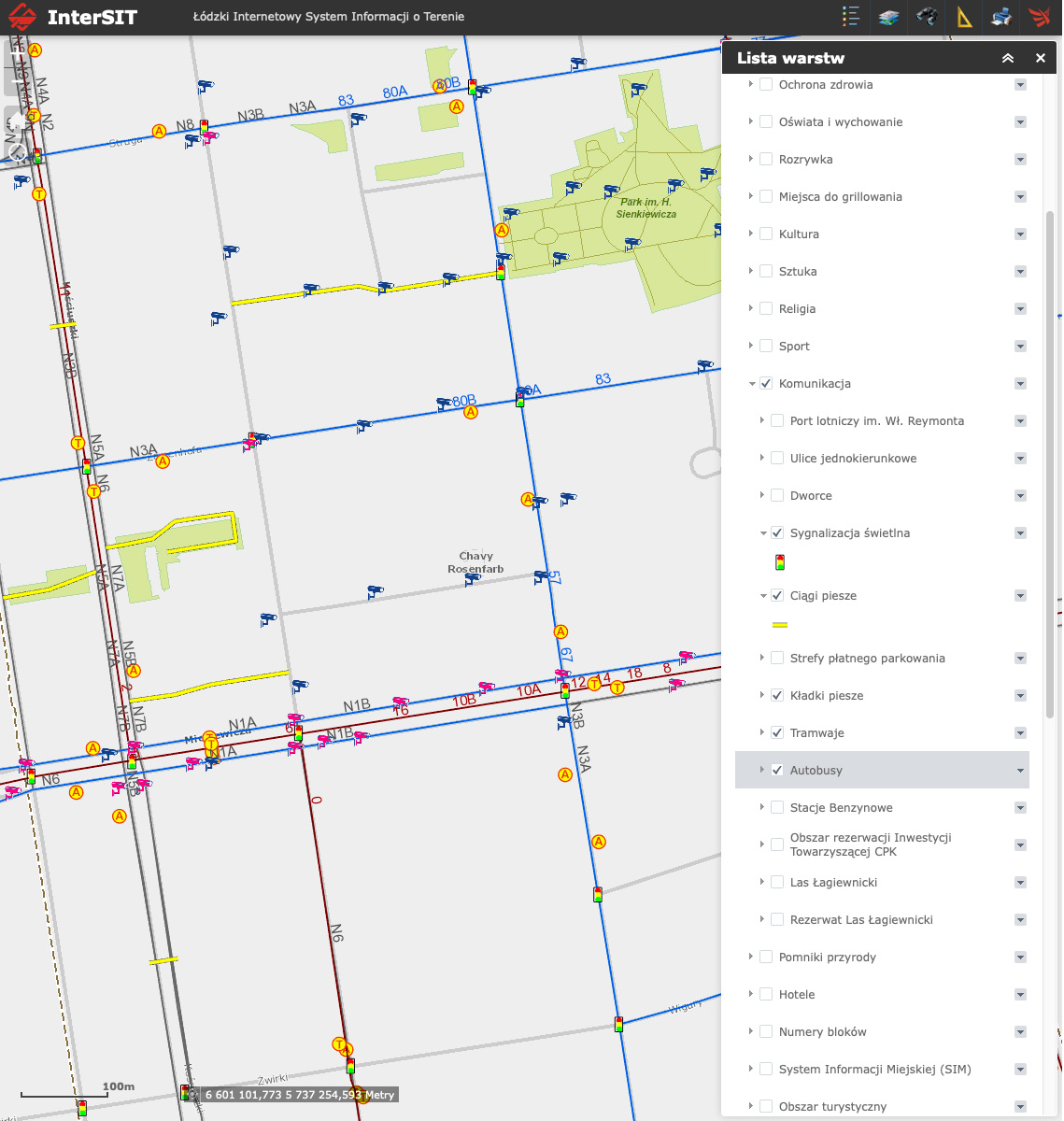1064x1121 pixels.
Task: Open search with the binoculars icon
Action: click(926, 17)
